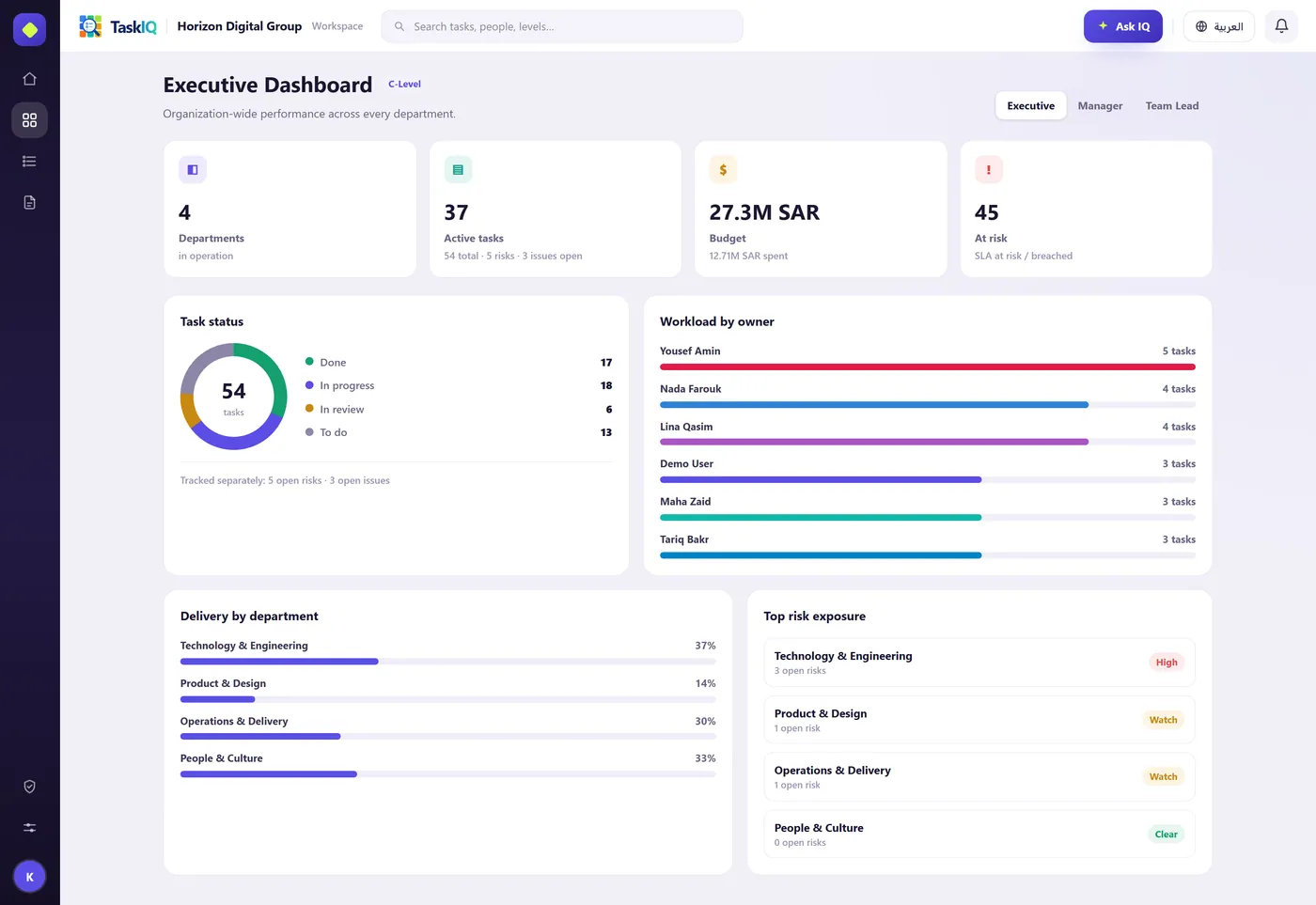Click the TaskIQ logo
This screenshot has height=905, width=1316.
click(118, 26)
